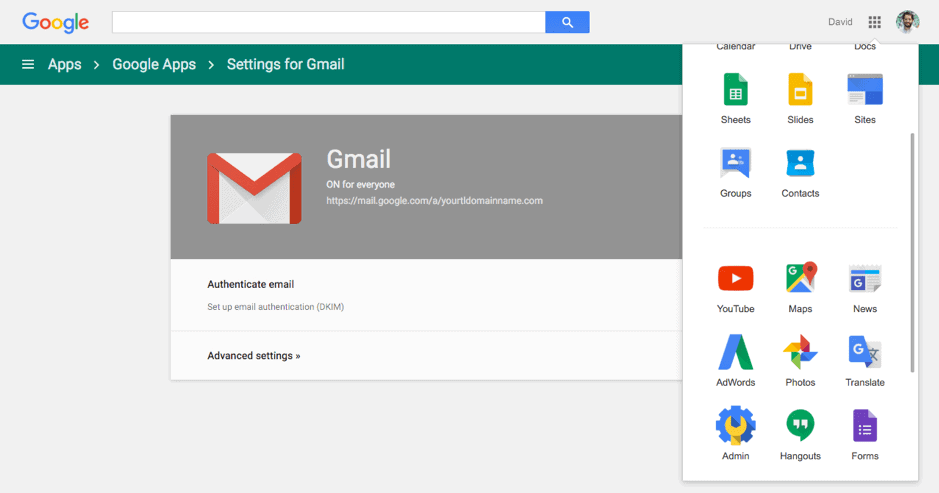The width and height of the screenshot is (939, 493).
Task: Open the News app icon
Action: pos(865,279)
